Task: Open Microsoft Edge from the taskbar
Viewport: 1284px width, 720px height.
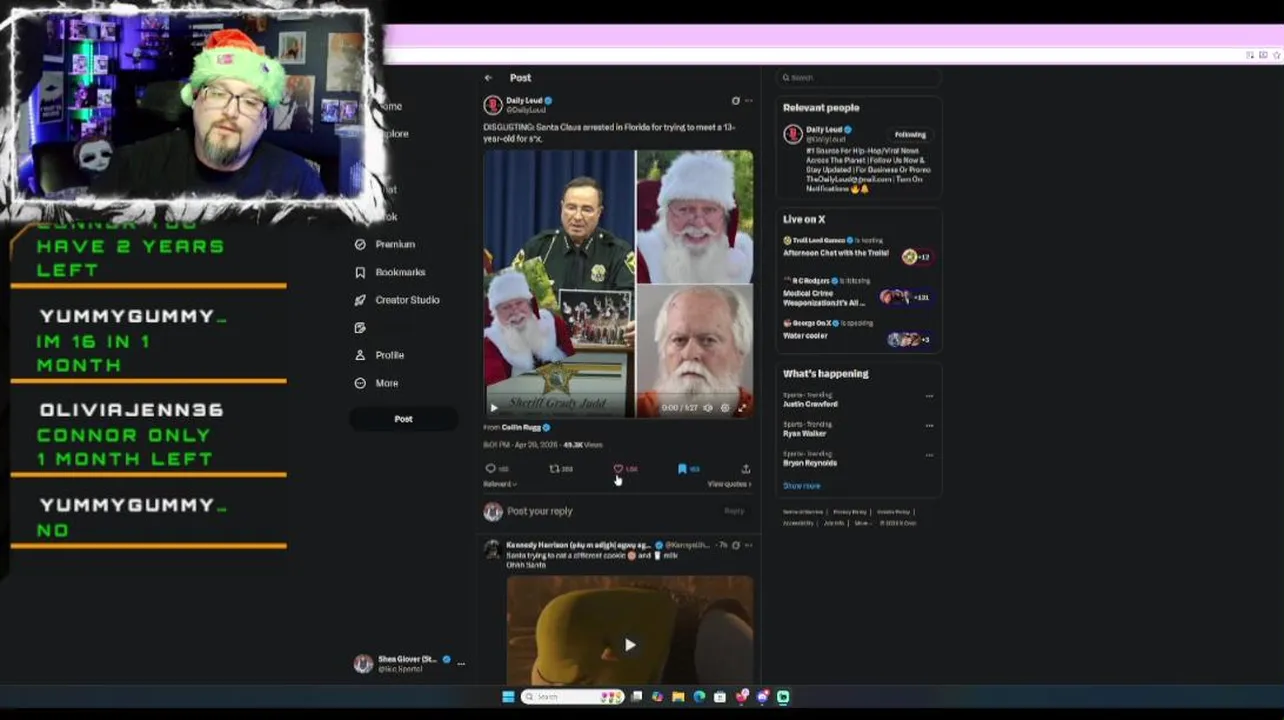Action: pyautogui.click(x=699, y=697)
